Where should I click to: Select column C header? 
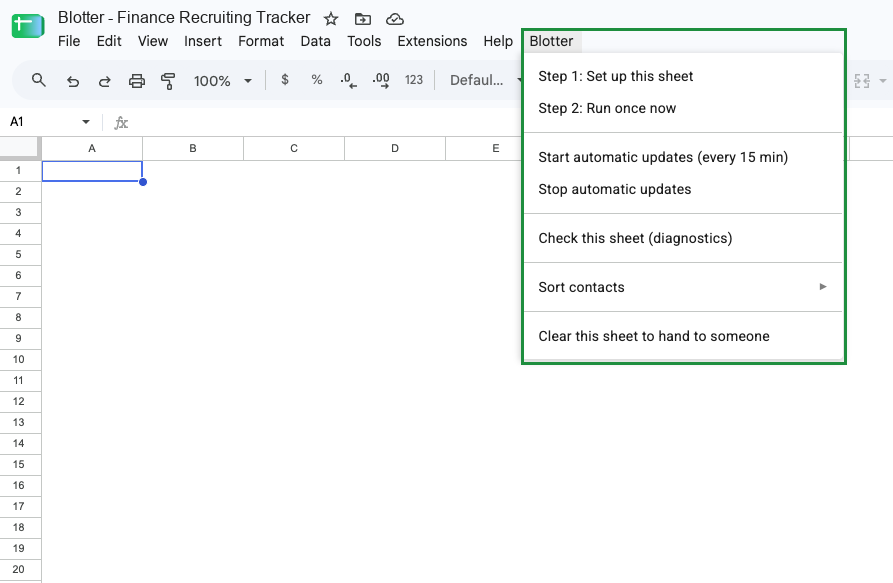pos(294,149)
